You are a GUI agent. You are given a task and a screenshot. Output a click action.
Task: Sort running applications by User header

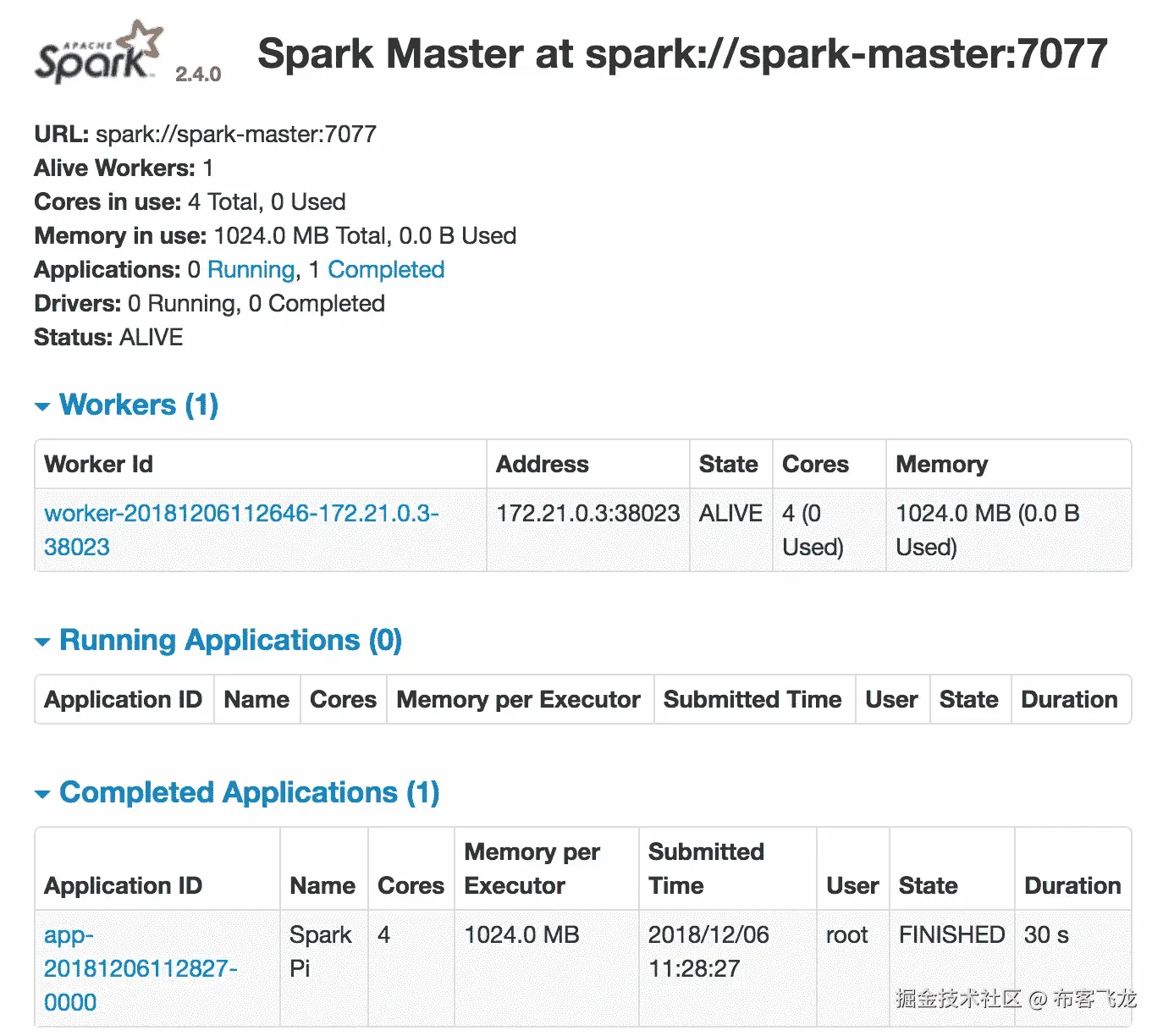coord(891,699)
